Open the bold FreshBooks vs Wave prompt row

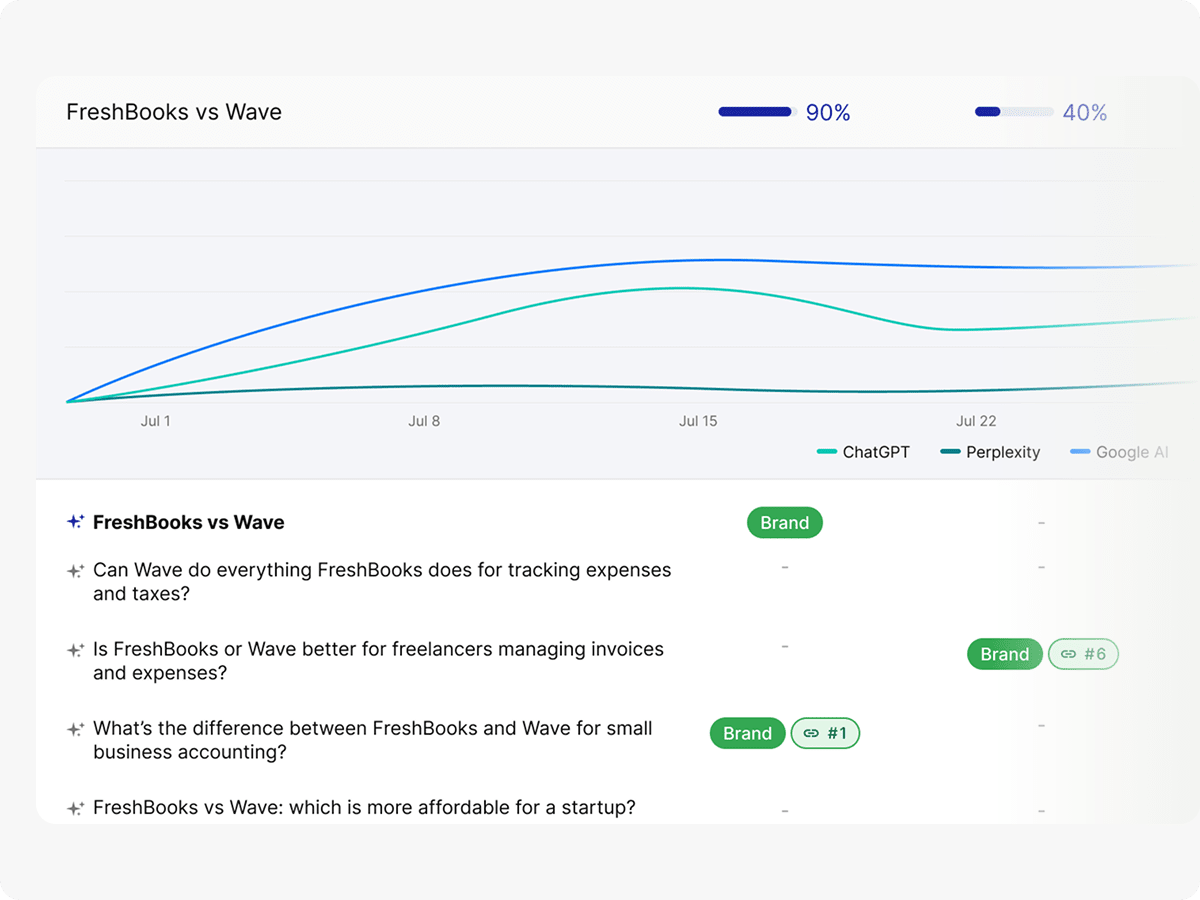188,522
